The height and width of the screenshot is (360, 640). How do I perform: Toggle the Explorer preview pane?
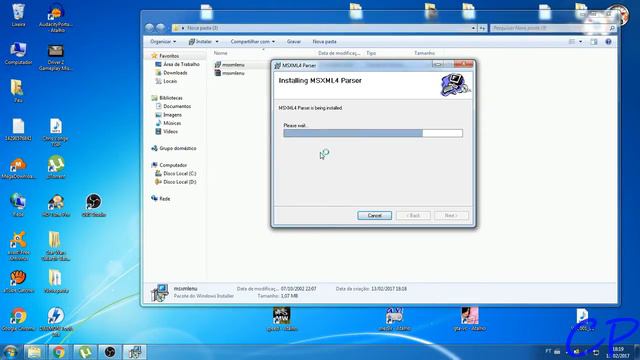(x=594, y=42)
